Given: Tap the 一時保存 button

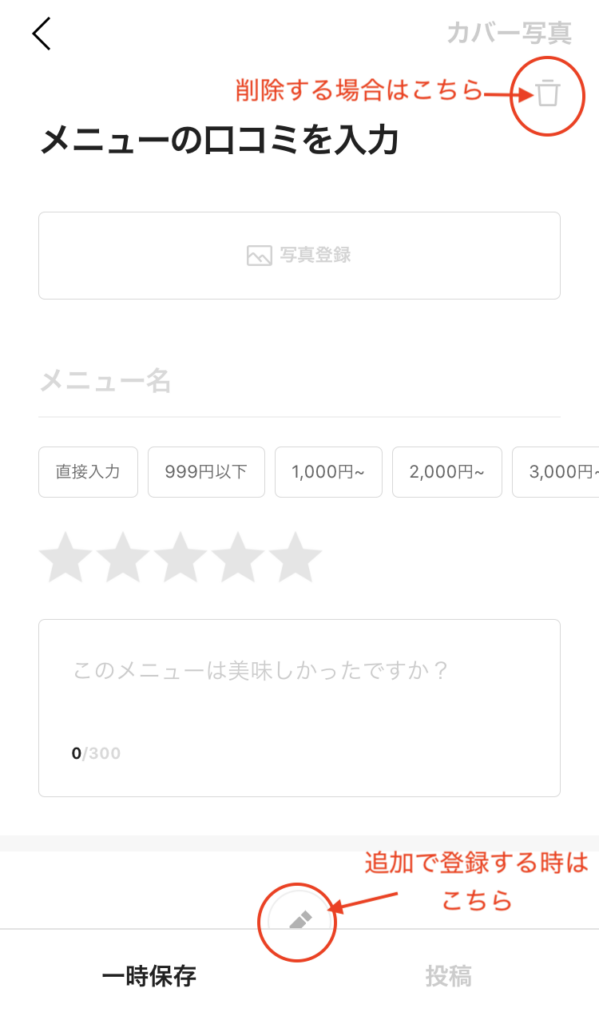Looking at the screenshot, I should click(149, 976).
